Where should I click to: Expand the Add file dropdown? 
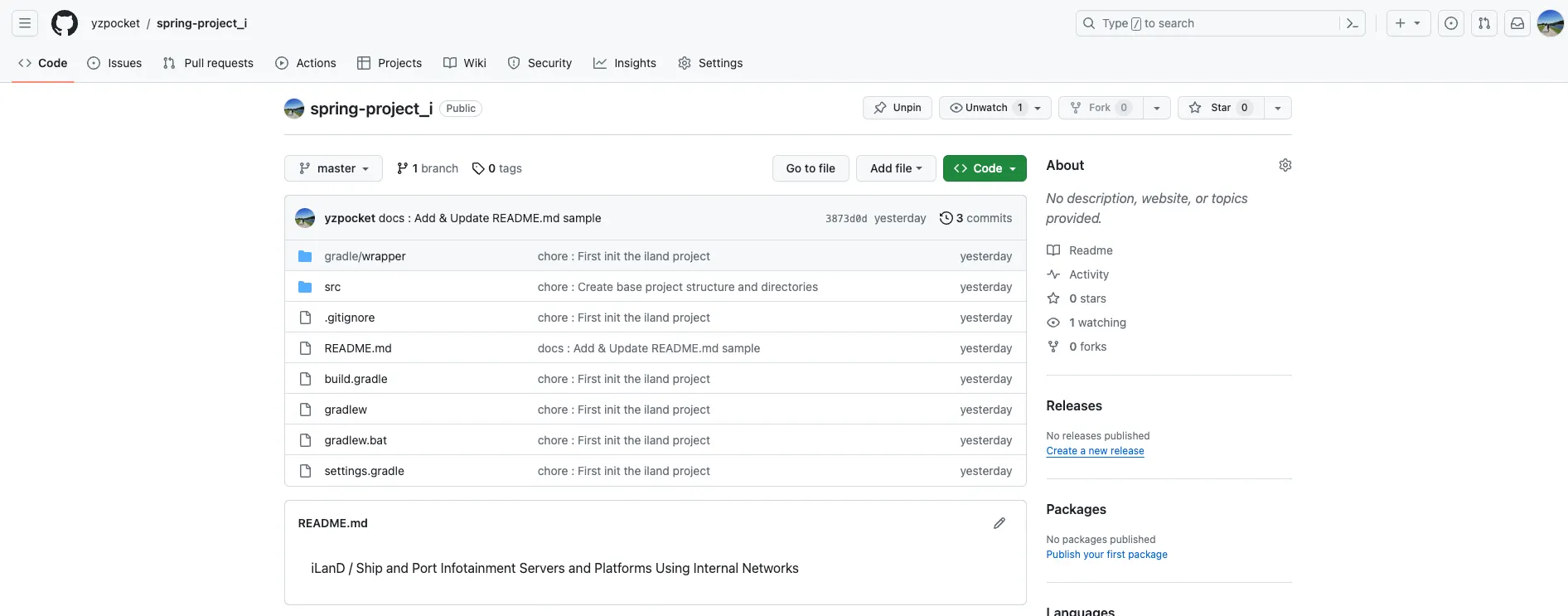[x=895, y=168]
